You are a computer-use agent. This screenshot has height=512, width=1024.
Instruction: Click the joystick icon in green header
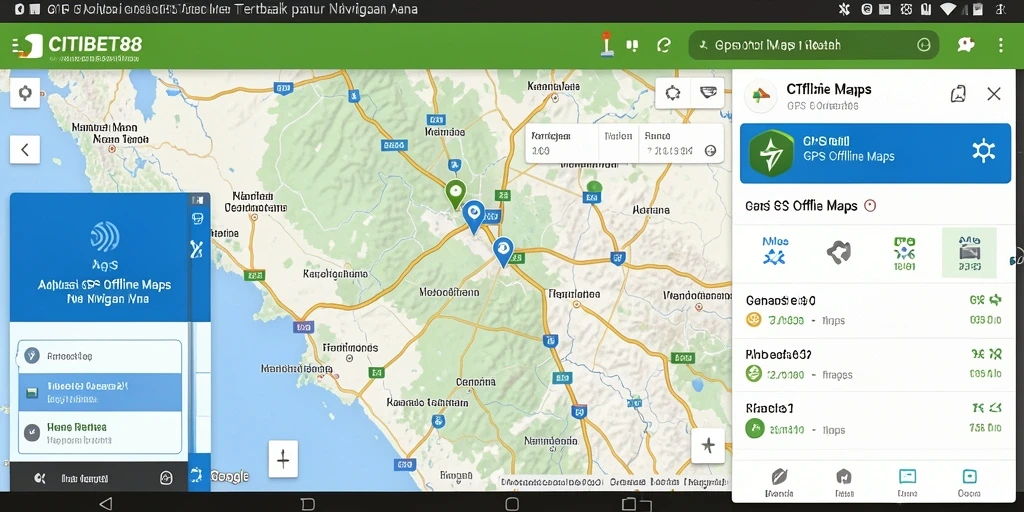click(x=607, y=44)
